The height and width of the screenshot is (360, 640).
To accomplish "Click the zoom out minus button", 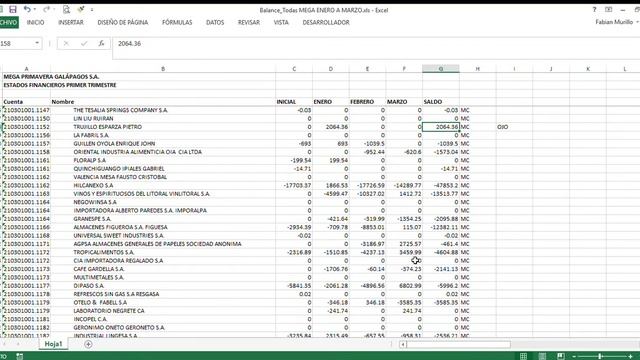I will (x=574, y=356).
